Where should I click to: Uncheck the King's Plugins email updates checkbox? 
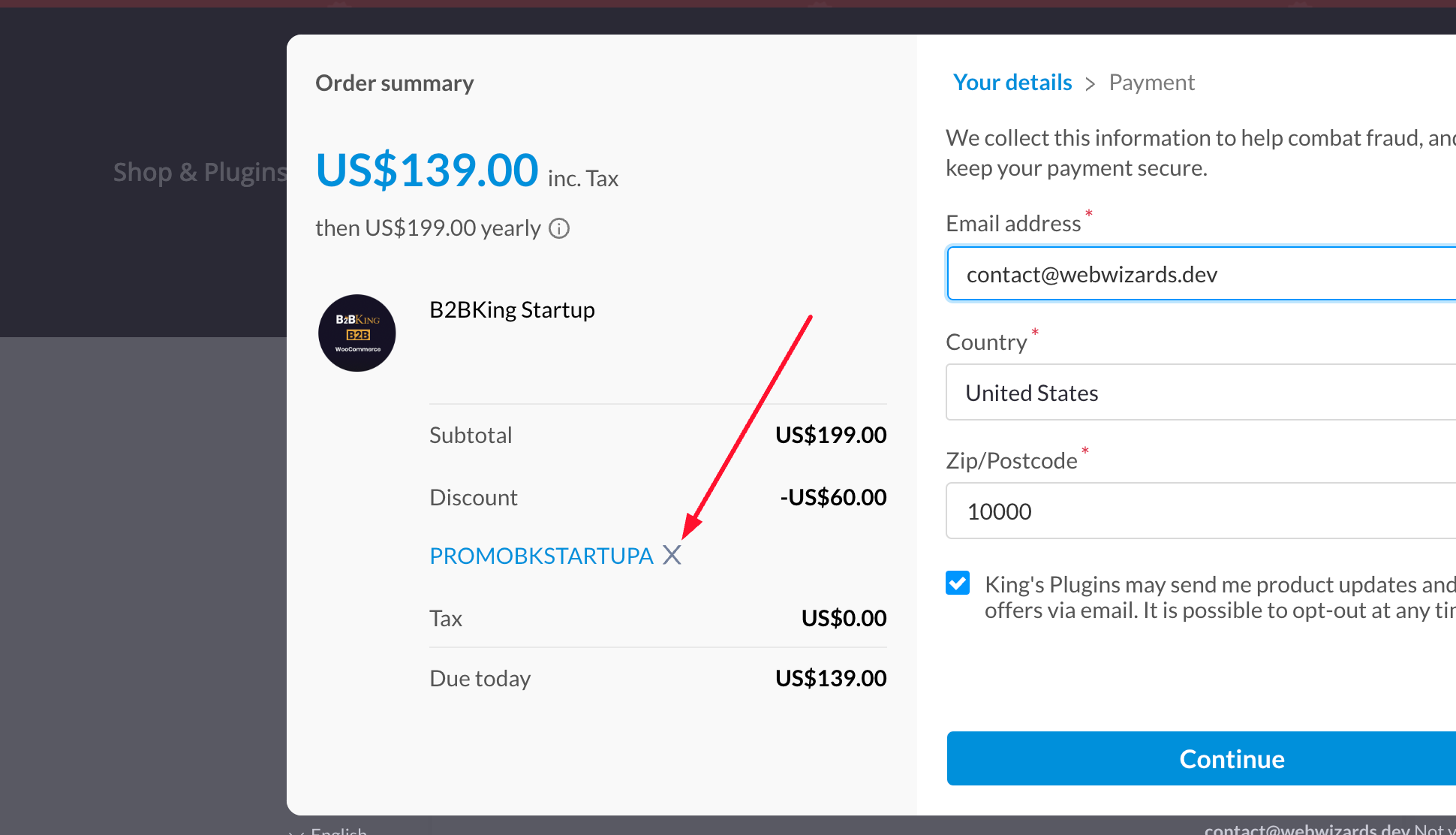pyautogui.click(x=958, y=583)
